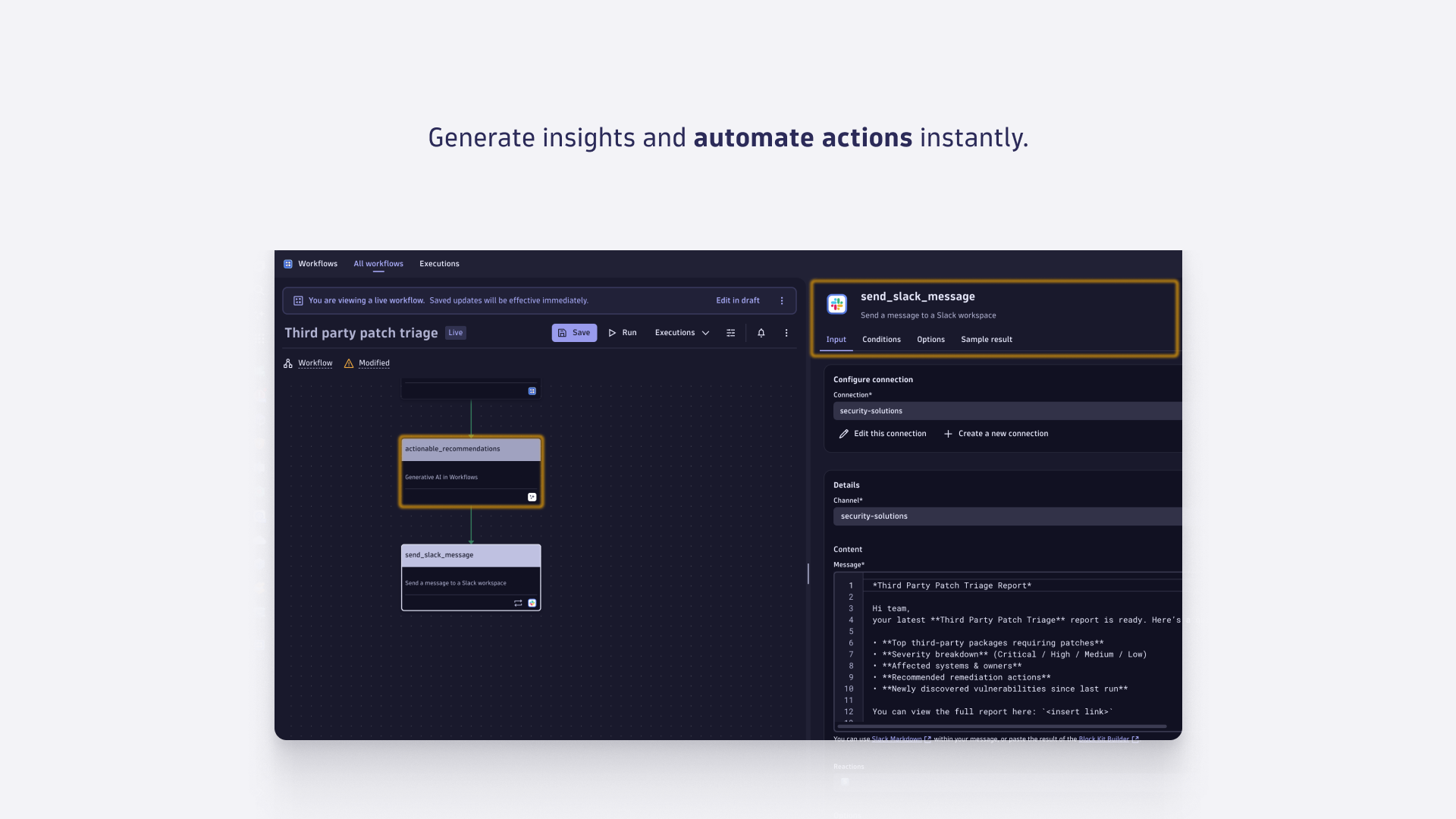Click the Slack logo in the right panel header

pyautogui.click(x=836, y=303)
